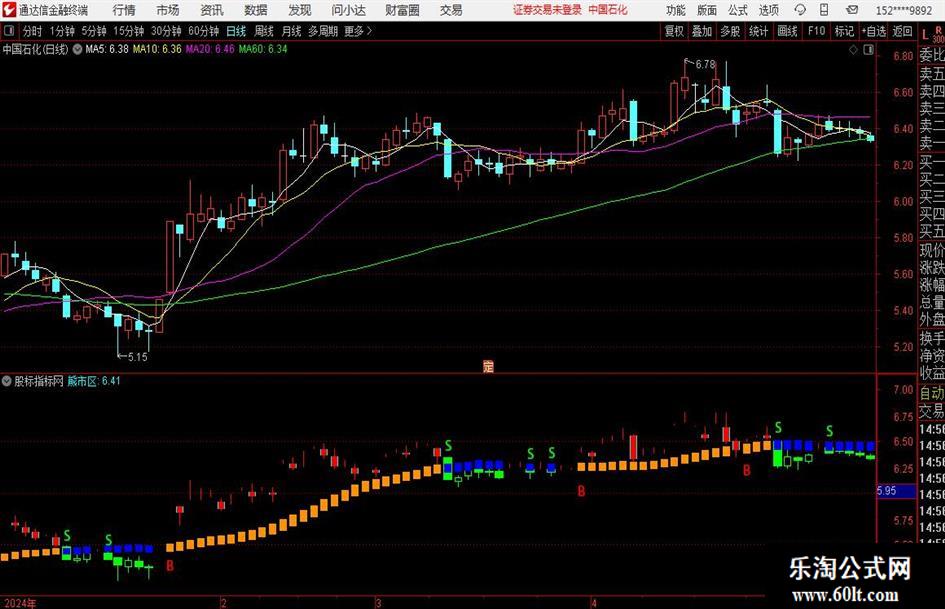This screenshot has width=945, height=609.
Task: Switch to 周线 weekly period
Action: [x=264, y=31]
